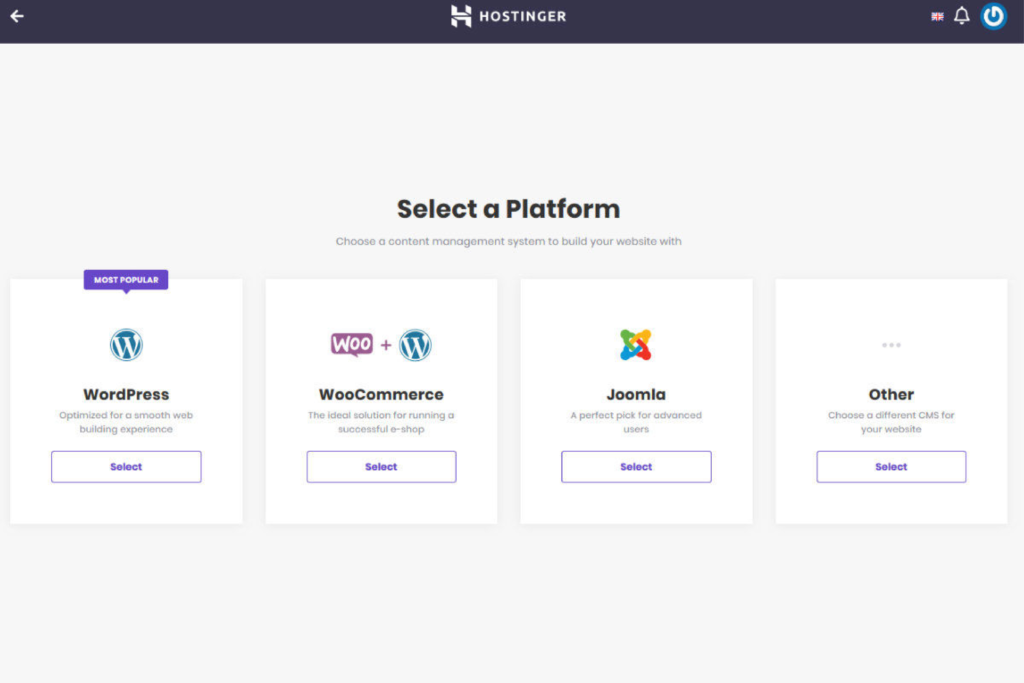Viewport: 1024px width, 683px height.
Task: Click the WordPress logo in the WooCommerce card
Action: (415, 345)
